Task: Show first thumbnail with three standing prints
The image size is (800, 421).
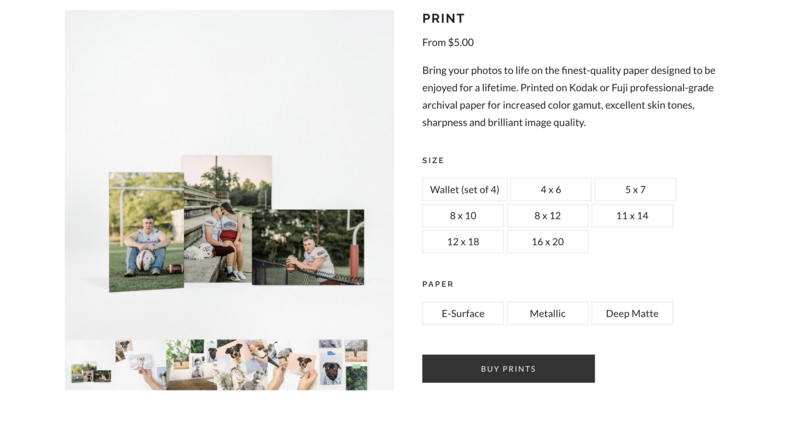Action: click(90, 365)
